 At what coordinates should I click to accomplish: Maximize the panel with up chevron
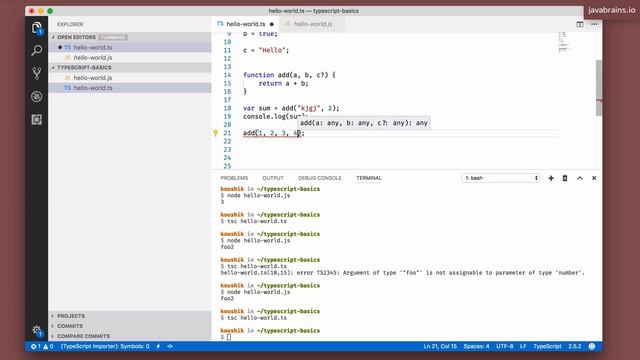(x=580, y=178)
